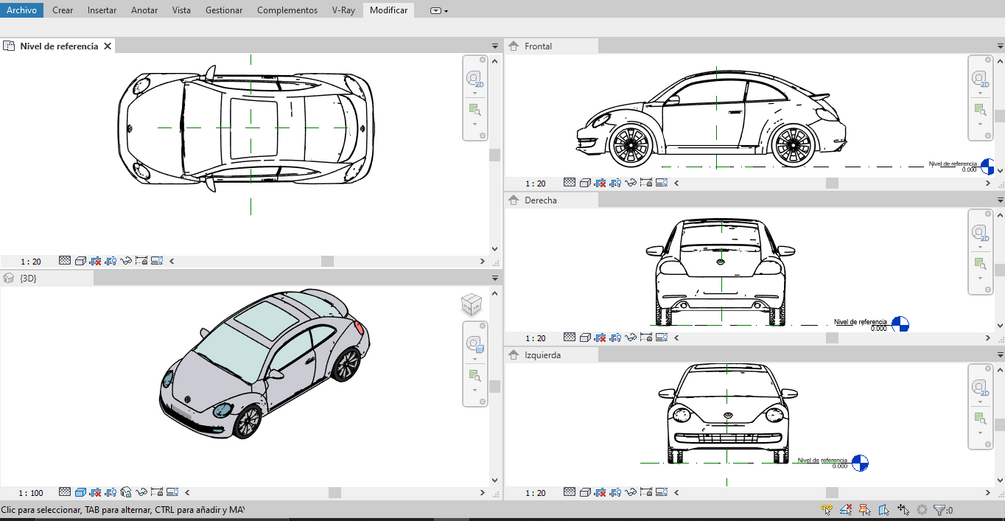Toggle Select Underlay Elements in status bar
Viewport: 1005px width, 521px height.
(x=845, y=510)
